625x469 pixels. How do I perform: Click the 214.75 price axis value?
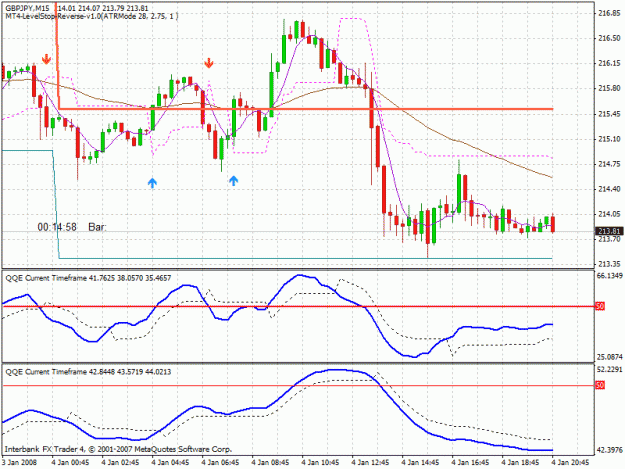click(x=609, y=164)
